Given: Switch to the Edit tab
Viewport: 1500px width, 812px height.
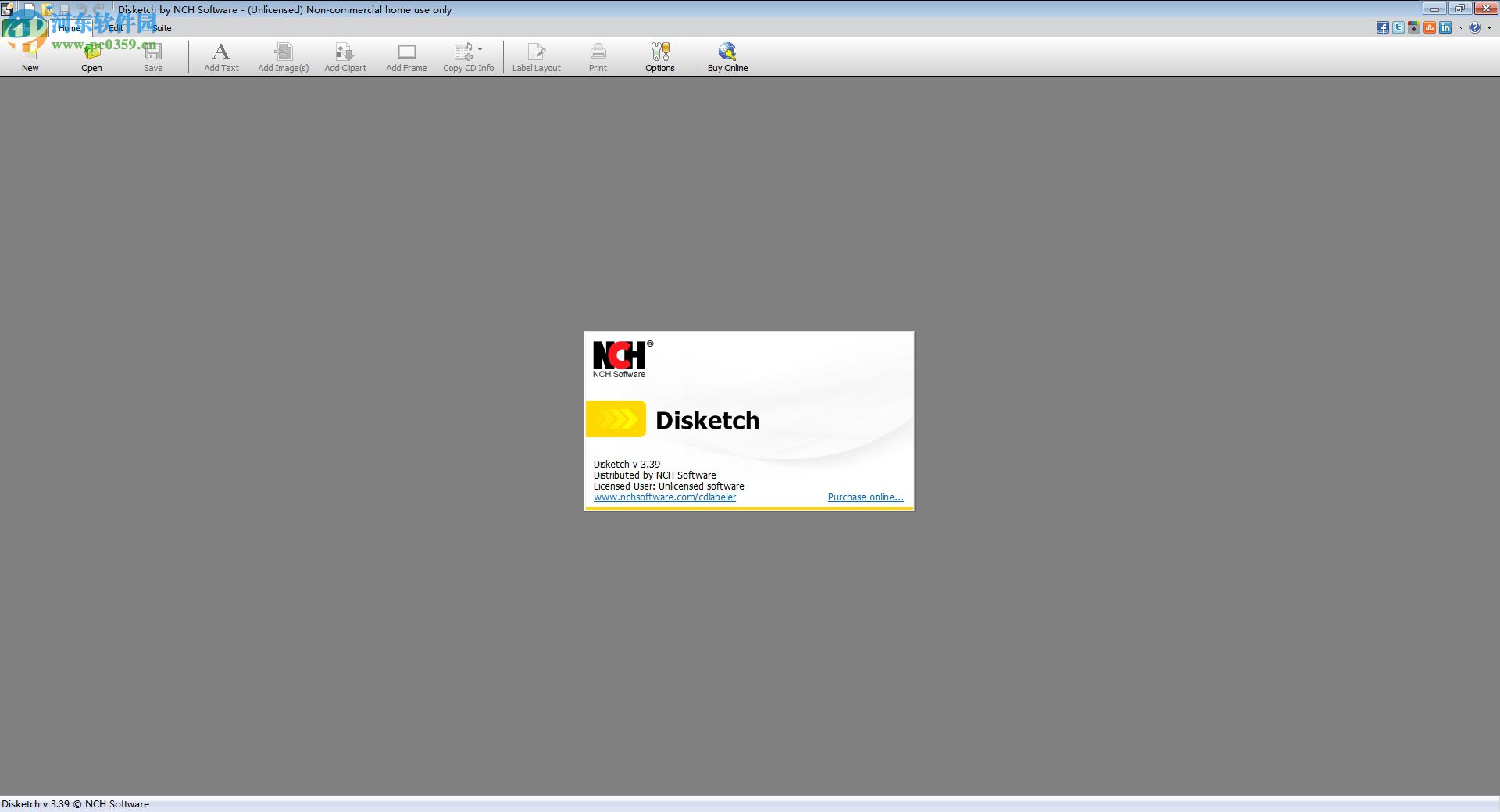Looking at the screenshot, I should [117, 27].
